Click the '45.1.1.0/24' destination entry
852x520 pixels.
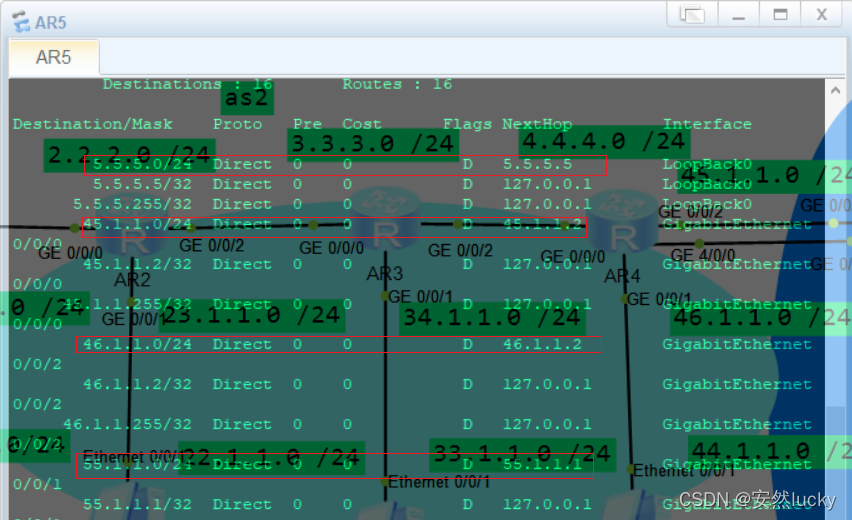pyautogui.click(x=137, y=224)
